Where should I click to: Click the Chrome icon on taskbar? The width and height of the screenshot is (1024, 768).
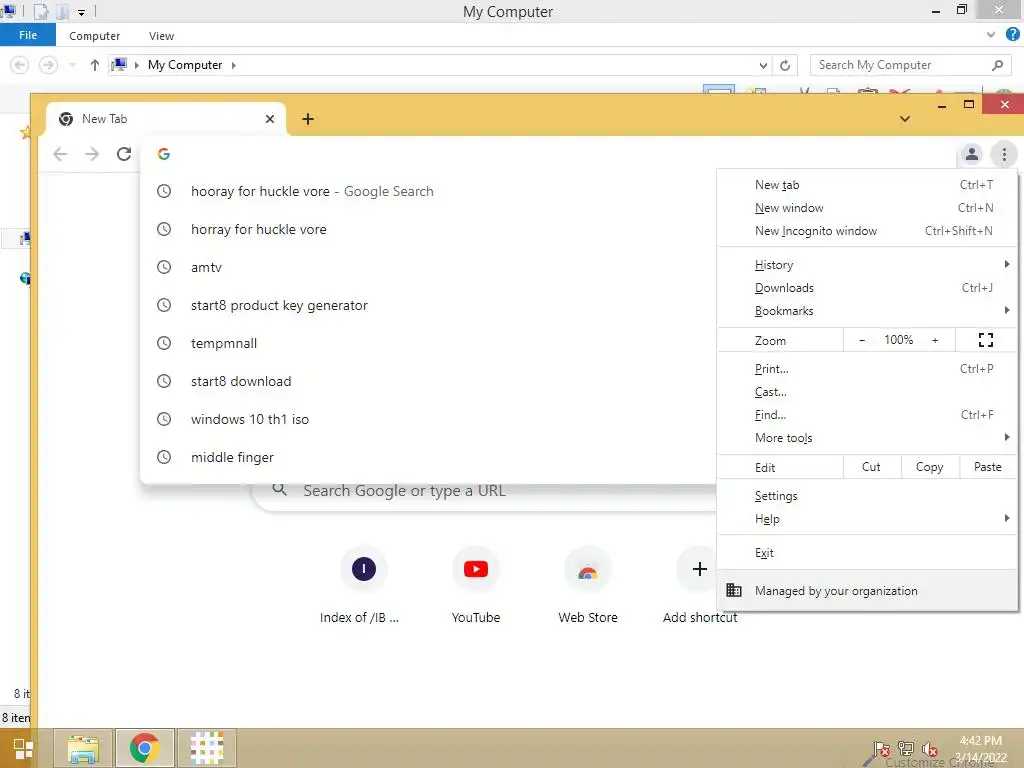point(144,748)
